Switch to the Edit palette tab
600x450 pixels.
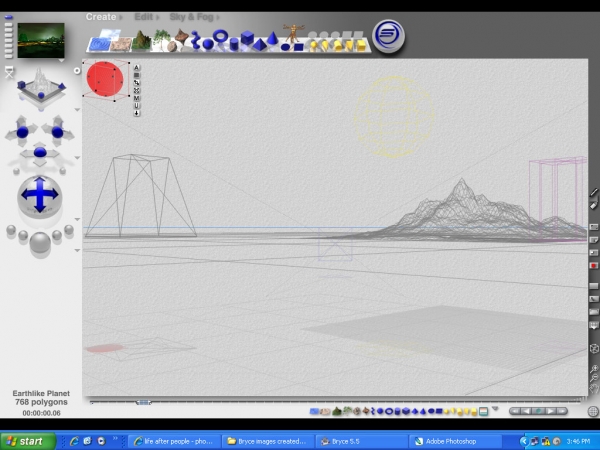(x=143, y=17)
